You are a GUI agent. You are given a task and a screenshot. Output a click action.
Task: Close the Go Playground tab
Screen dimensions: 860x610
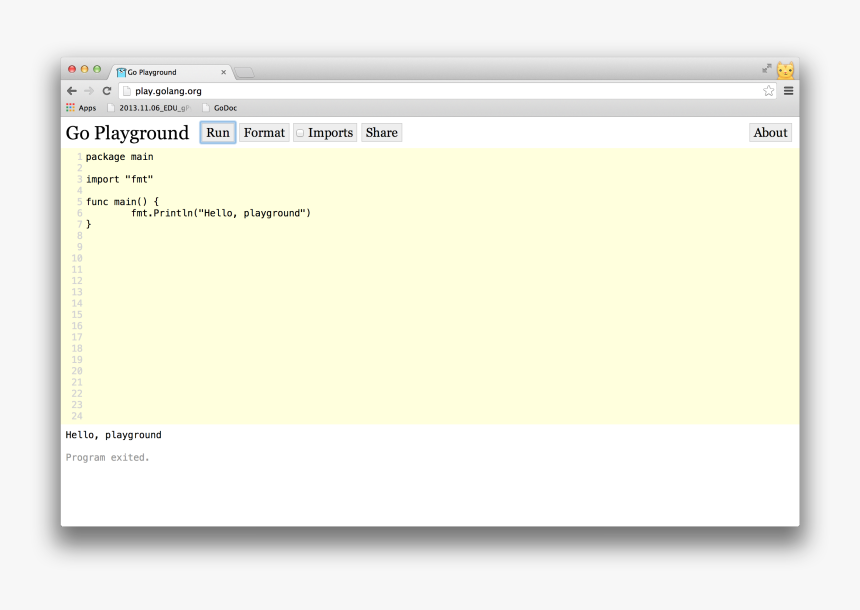(223, 72)
